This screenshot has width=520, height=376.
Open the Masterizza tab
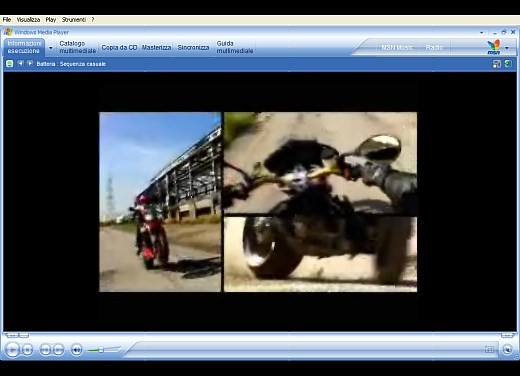click(x=156, y=47)
